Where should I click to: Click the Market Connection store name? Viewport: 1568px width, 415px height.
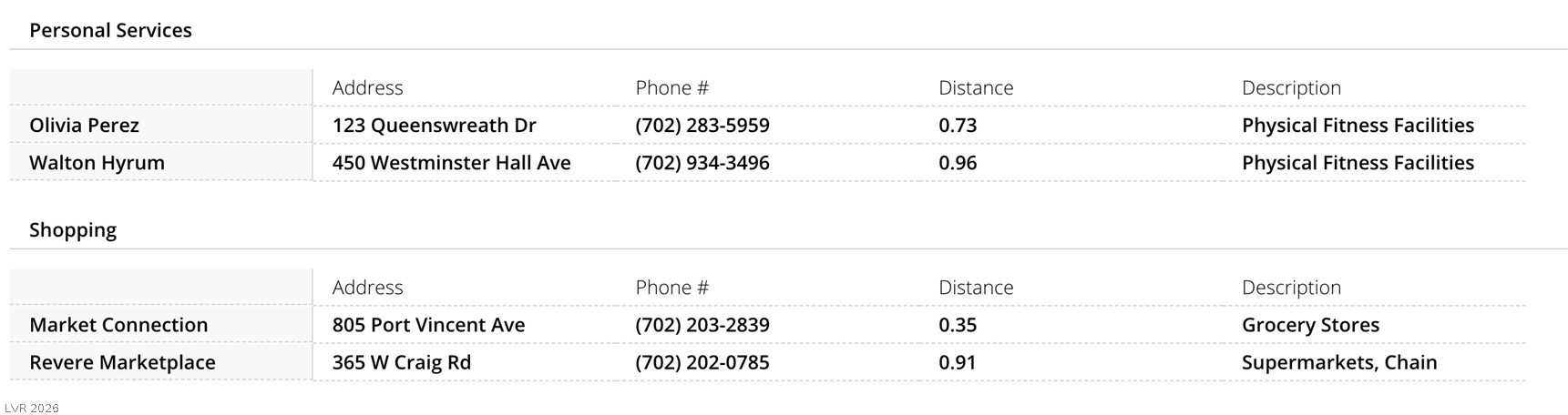tap(118, 325)
